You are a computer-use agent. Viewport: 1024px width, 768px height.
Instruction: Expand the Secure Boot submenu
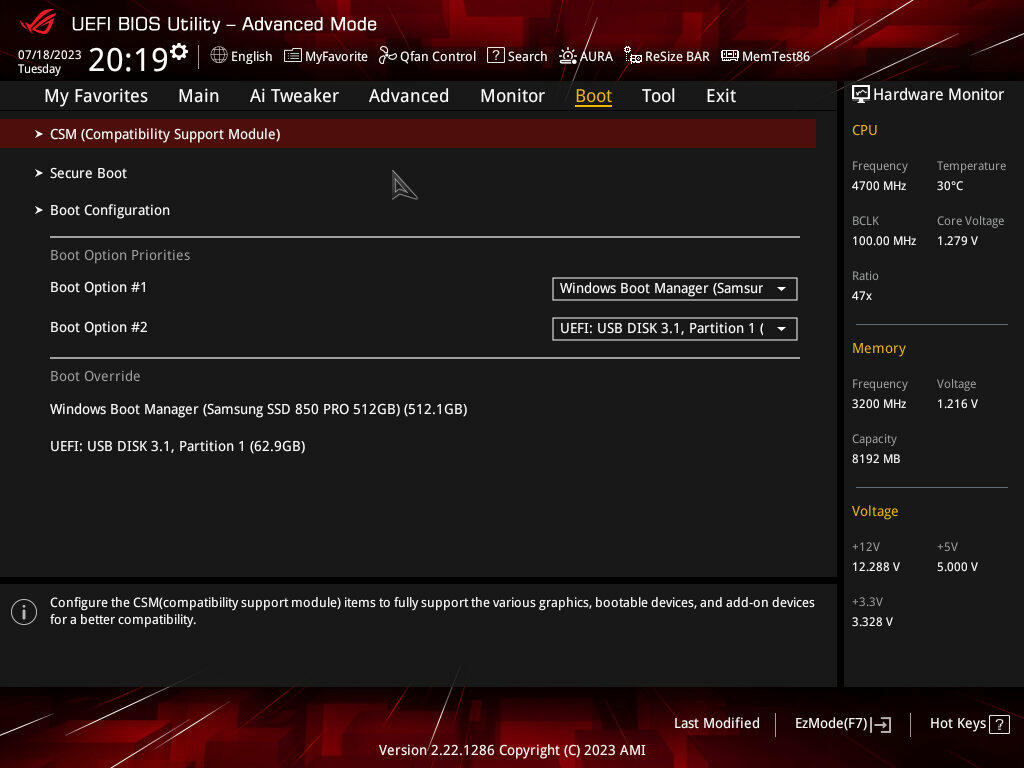tap(88, 173)
